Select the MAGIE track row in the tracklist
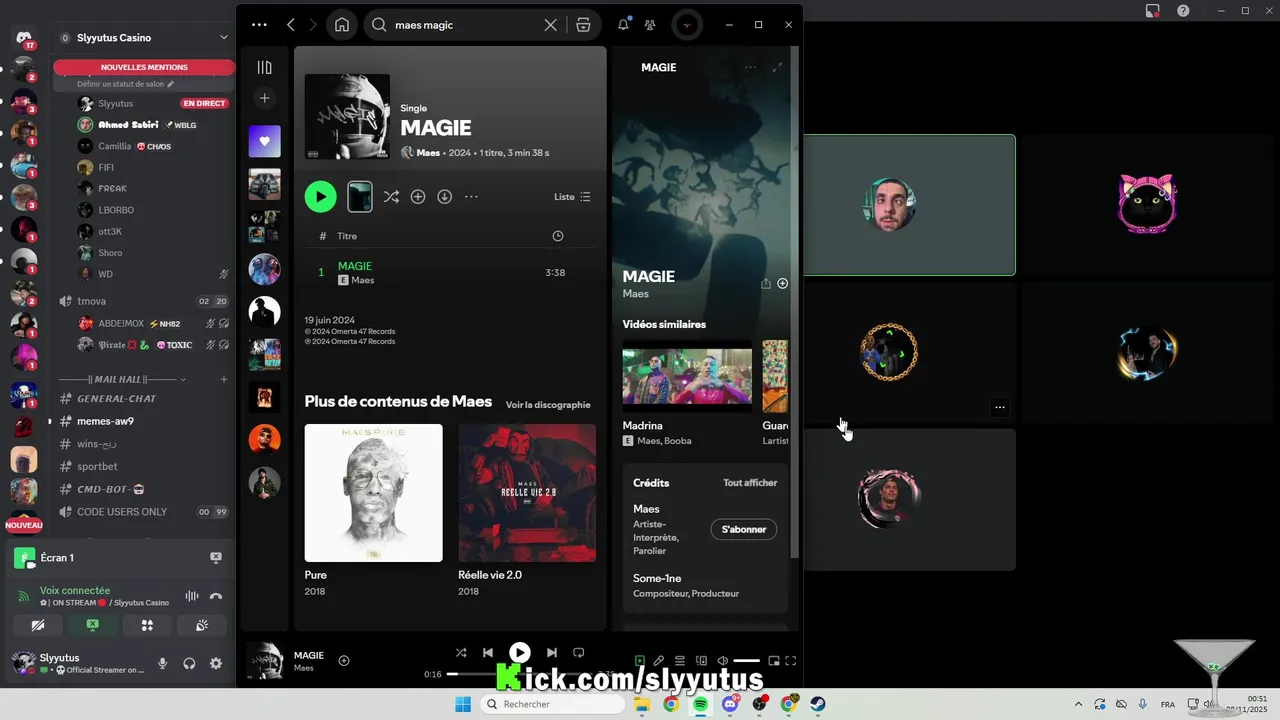Screen dimensions: 1280x720 [450, 273]
